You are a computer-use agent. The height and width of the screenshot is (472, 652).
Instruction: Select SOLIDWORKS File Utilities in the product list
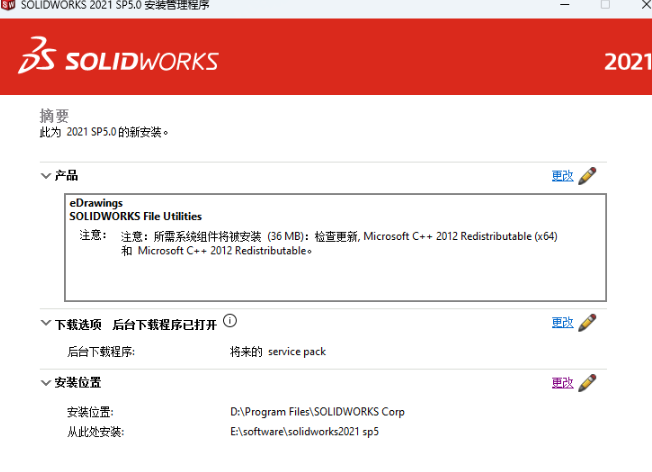tap(136, 216)
